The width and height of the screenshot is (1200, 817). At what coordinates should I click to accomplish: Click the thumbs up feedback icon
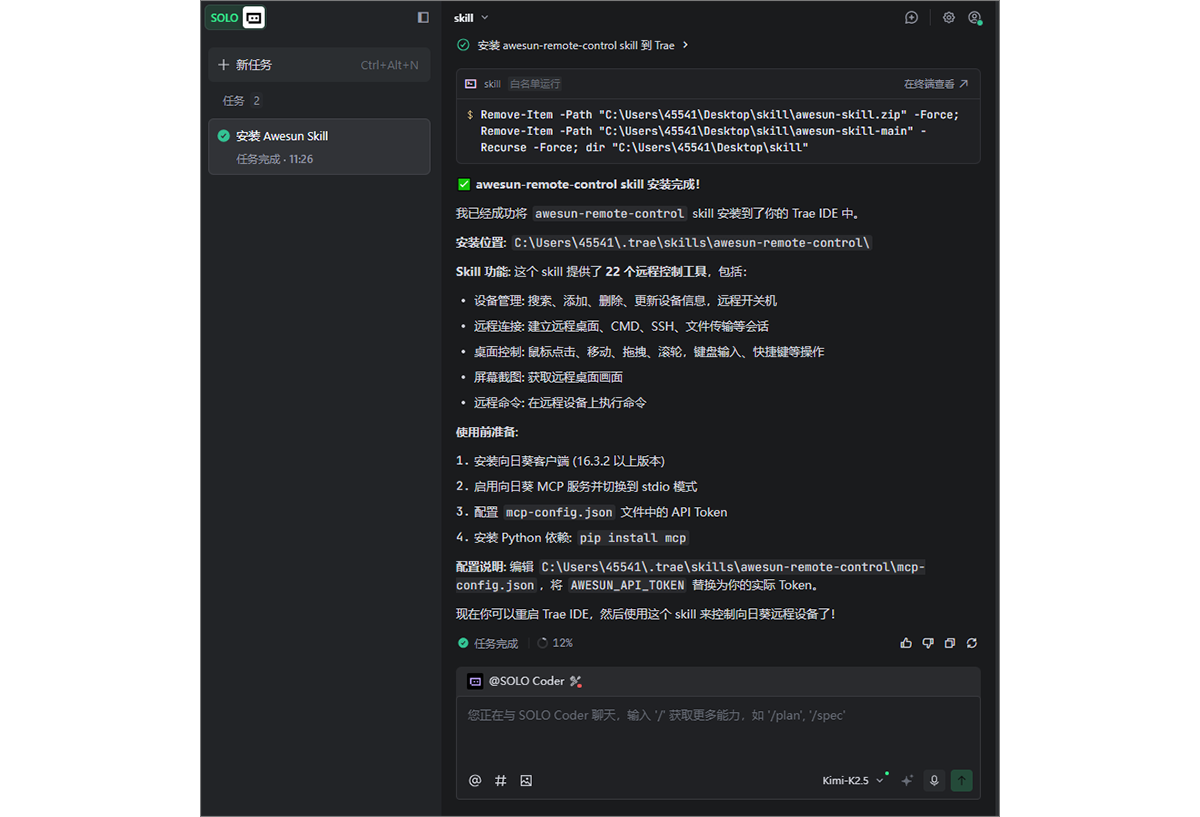pyautogui.click(x=906, y=643)
